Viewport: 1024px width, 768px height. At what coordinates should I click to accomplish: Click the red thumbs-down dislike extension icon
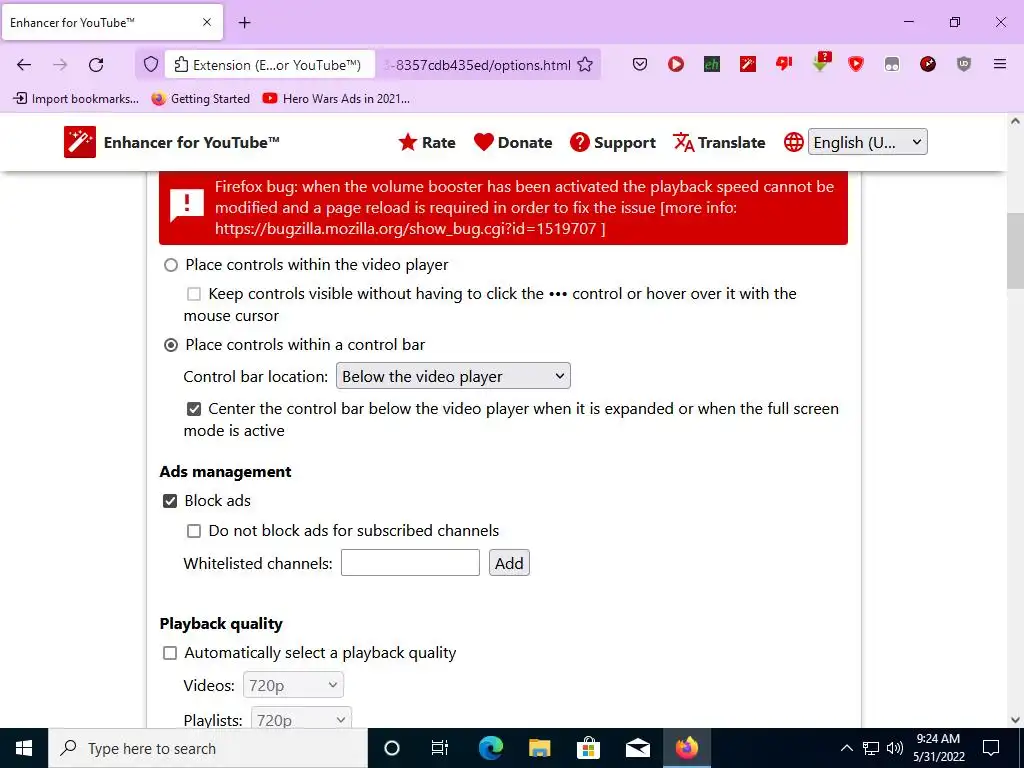point(784,63)
